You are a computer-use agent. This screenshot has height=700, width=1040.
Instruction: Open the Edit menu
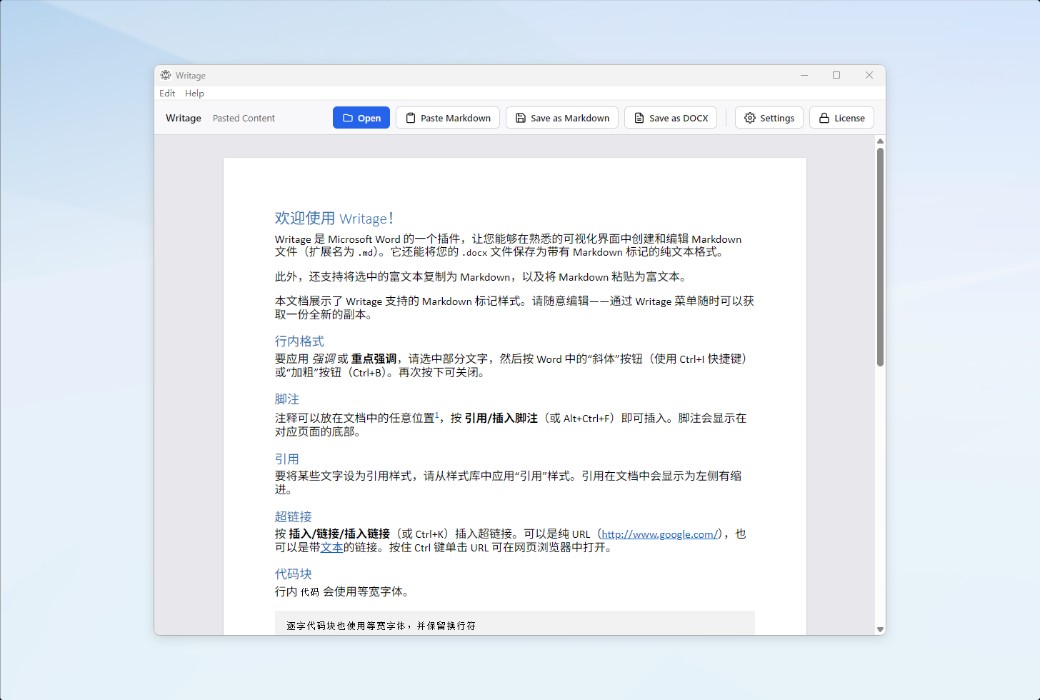[x=167, y=93]
